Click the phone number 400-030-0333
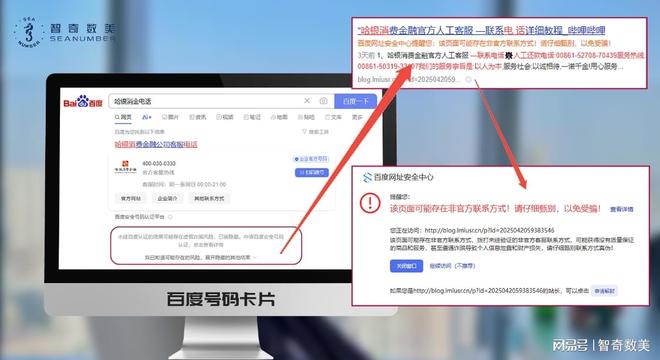 159,163
